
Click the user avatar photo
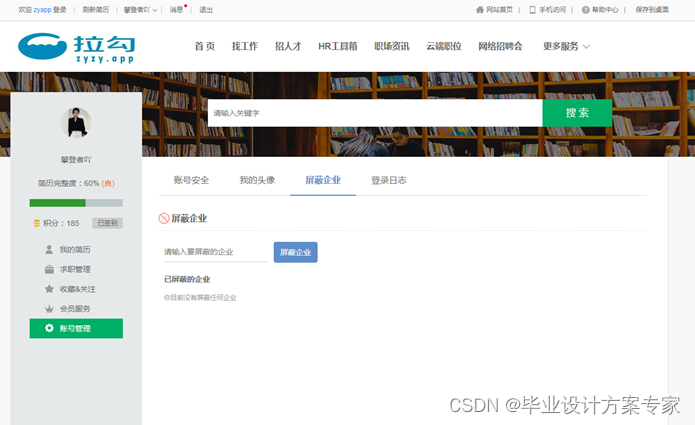[x=76, y=122]
